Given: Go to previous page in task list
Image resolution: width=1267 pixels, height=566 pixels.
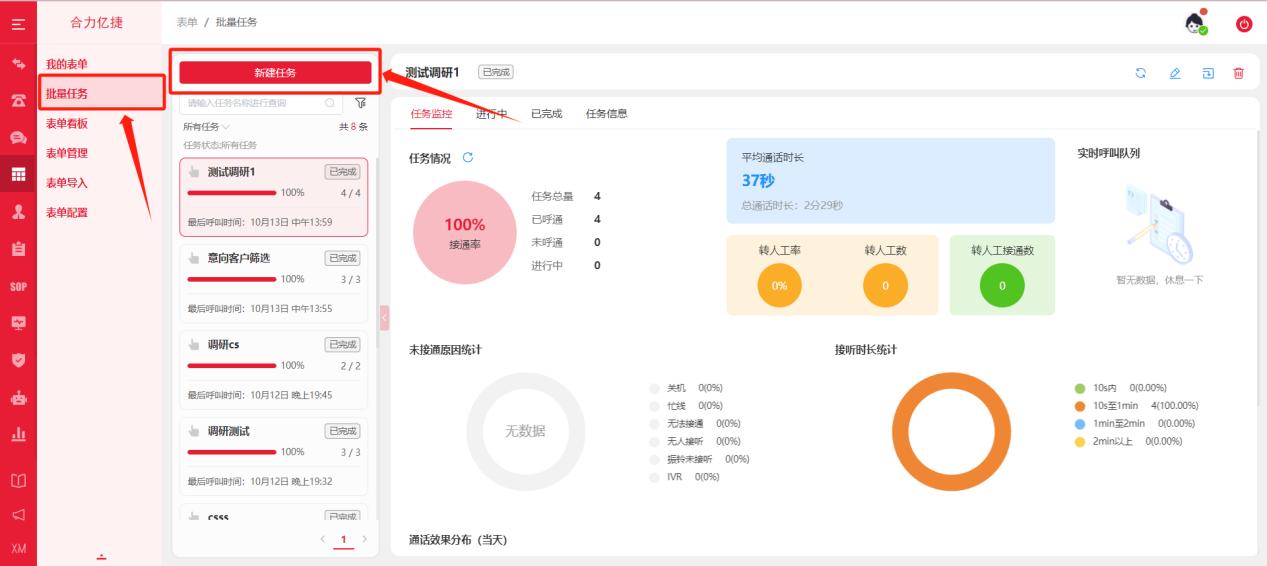Looking at the screenshot, I should click(322, 540).
